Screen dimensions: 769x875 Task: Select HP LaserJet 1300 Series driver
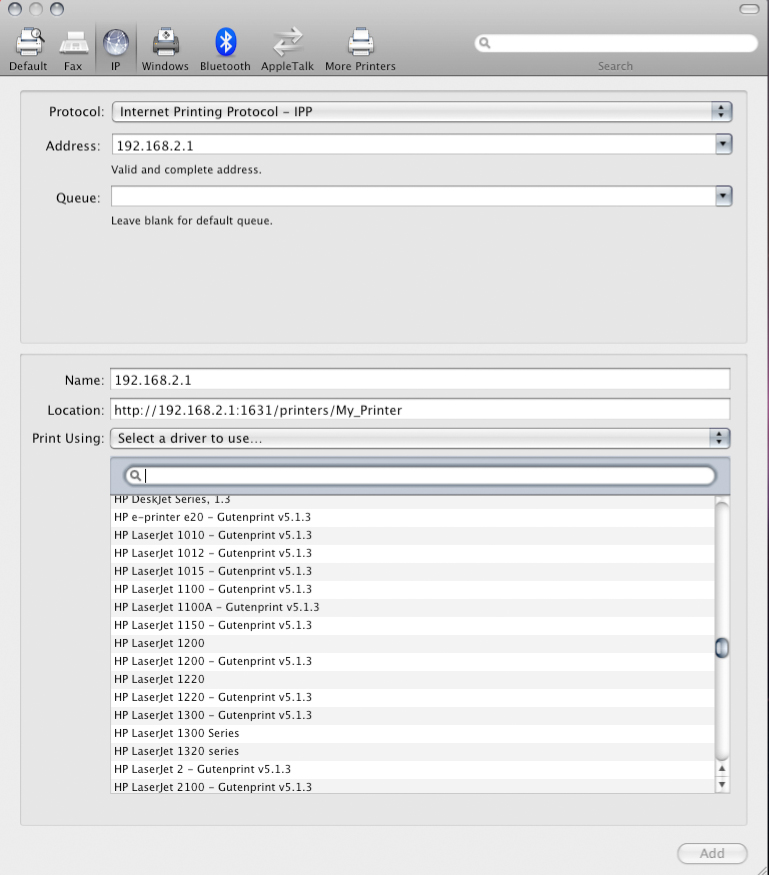(x=412, y=733)
